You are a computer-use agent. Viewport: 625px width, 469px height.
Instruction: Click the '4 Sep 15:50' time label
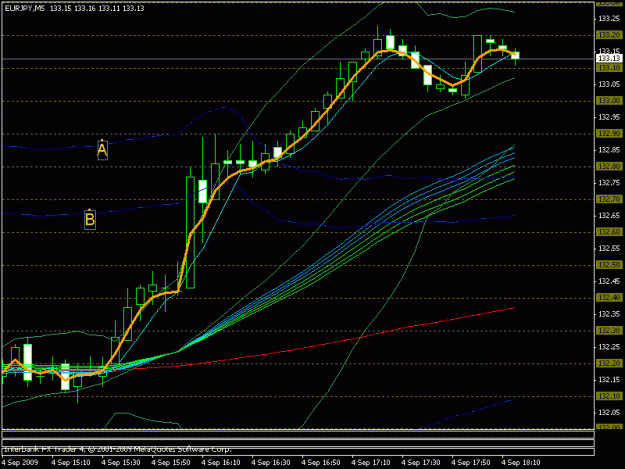[171, 463]
